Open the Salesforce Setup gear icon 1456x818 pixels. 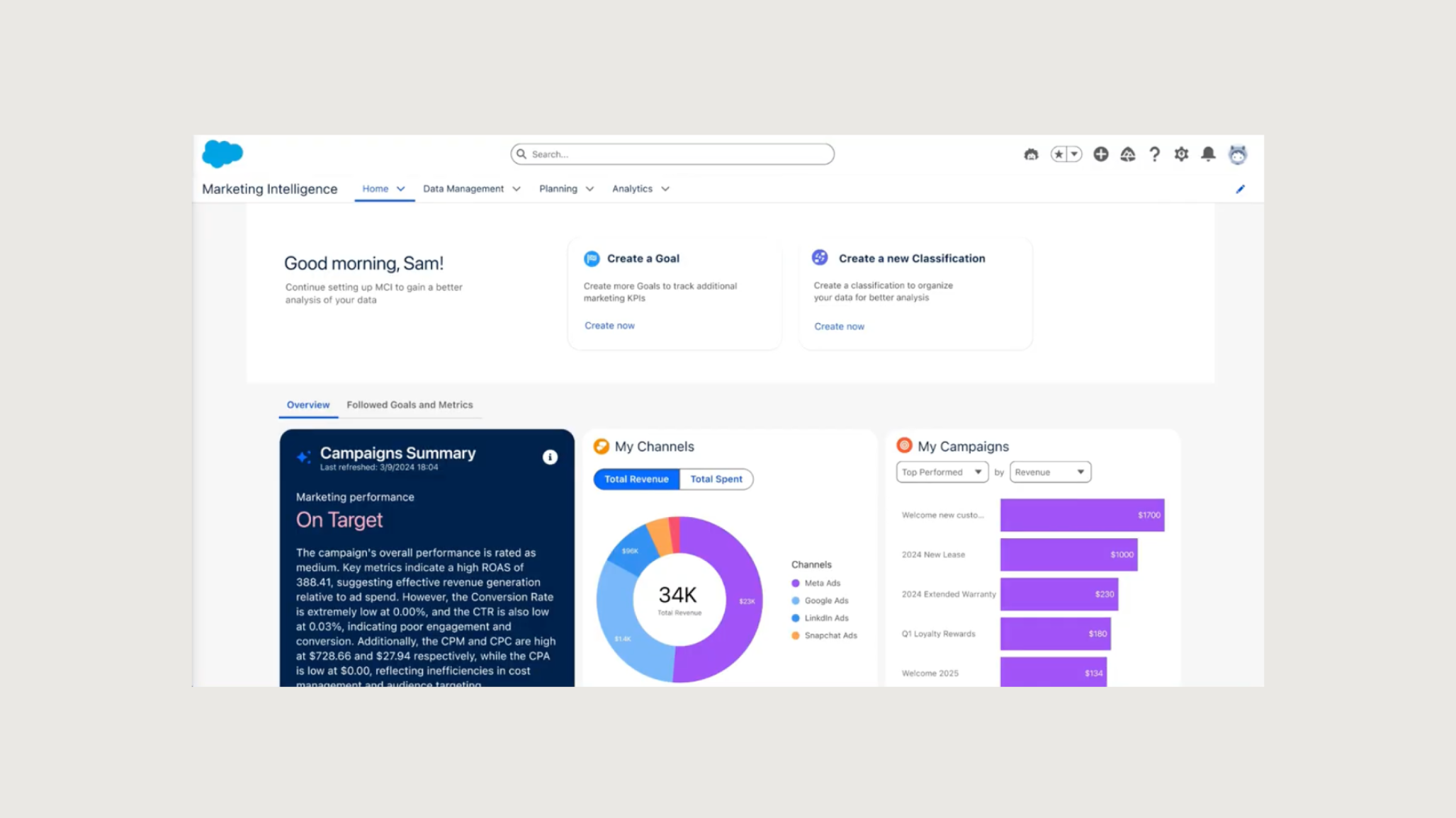tap(1181, 154)
